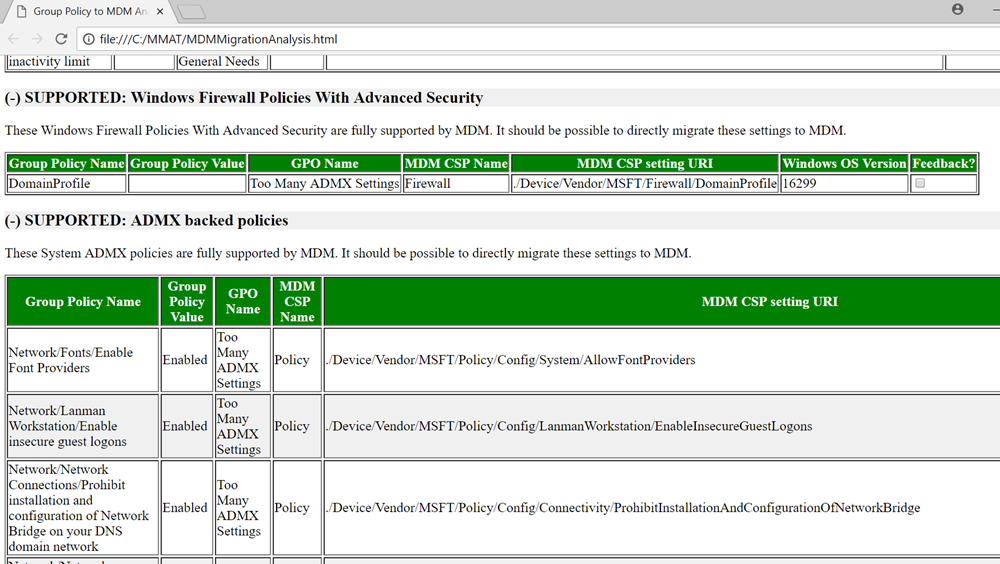The width and height of the screenshot is (1000, 564).
Task: Click the ADMX table MDM CSP setting URI header
Action: tap(662, 302)
